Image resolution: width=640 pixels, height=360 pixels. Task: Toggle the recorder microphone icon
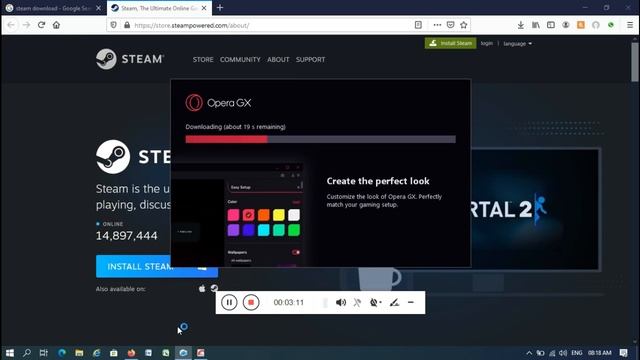(357, 302)
